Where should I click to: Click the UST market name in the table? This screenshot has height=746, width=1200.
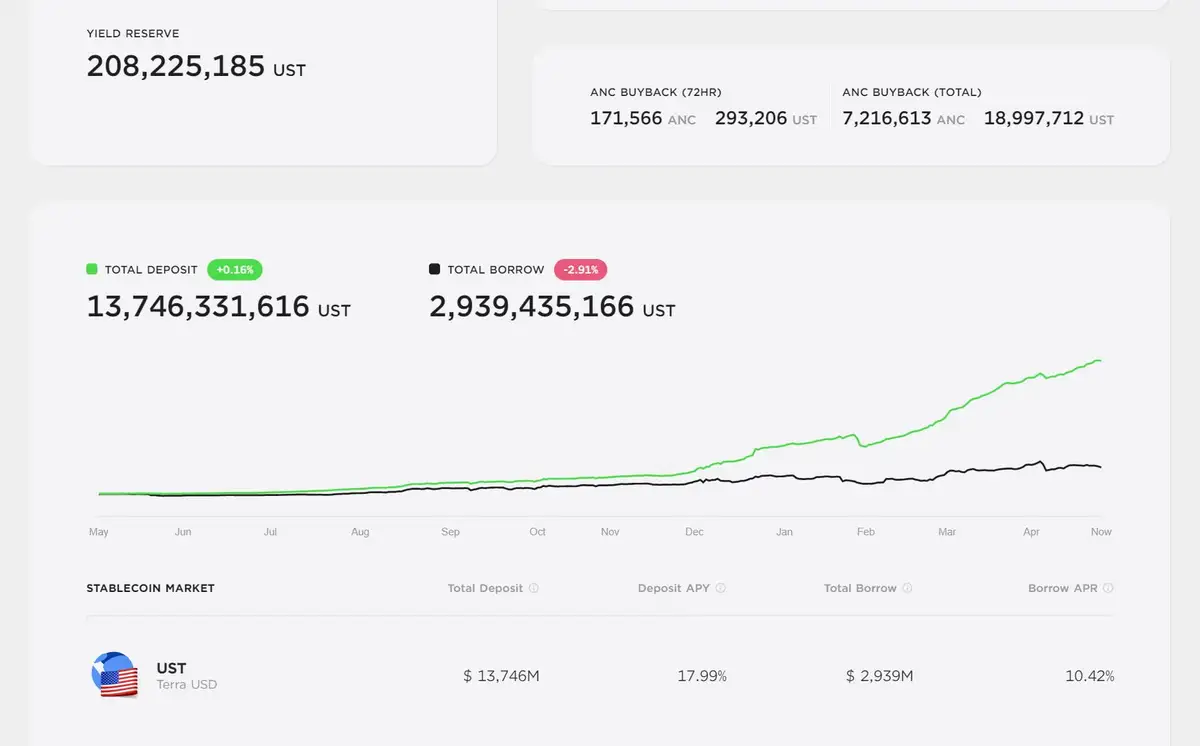click(171, 668)
